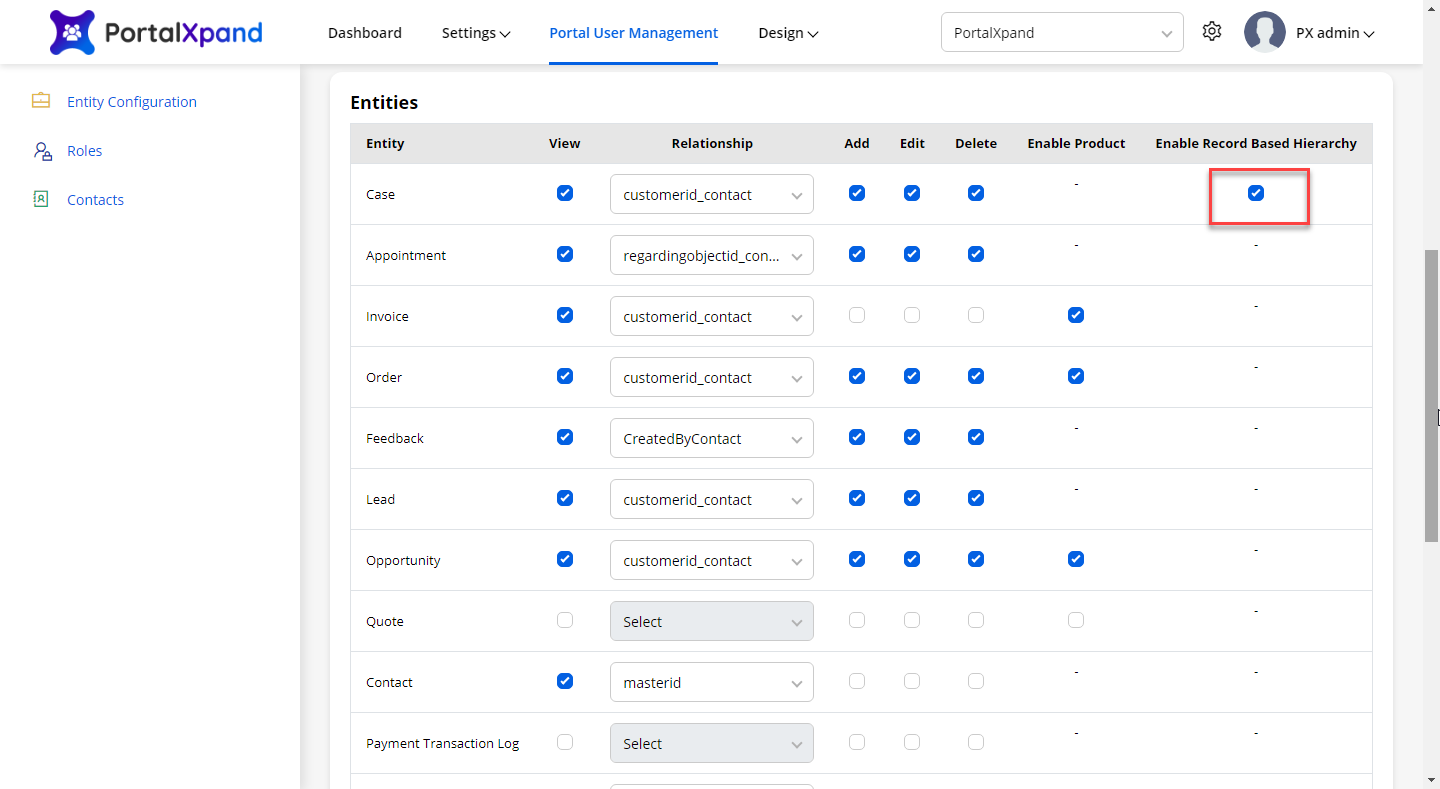Image resolution: width=1440 pixels, height=789 pixels.
Task: Disable Enable Product for Invoice
Action: click(1076, 315)
